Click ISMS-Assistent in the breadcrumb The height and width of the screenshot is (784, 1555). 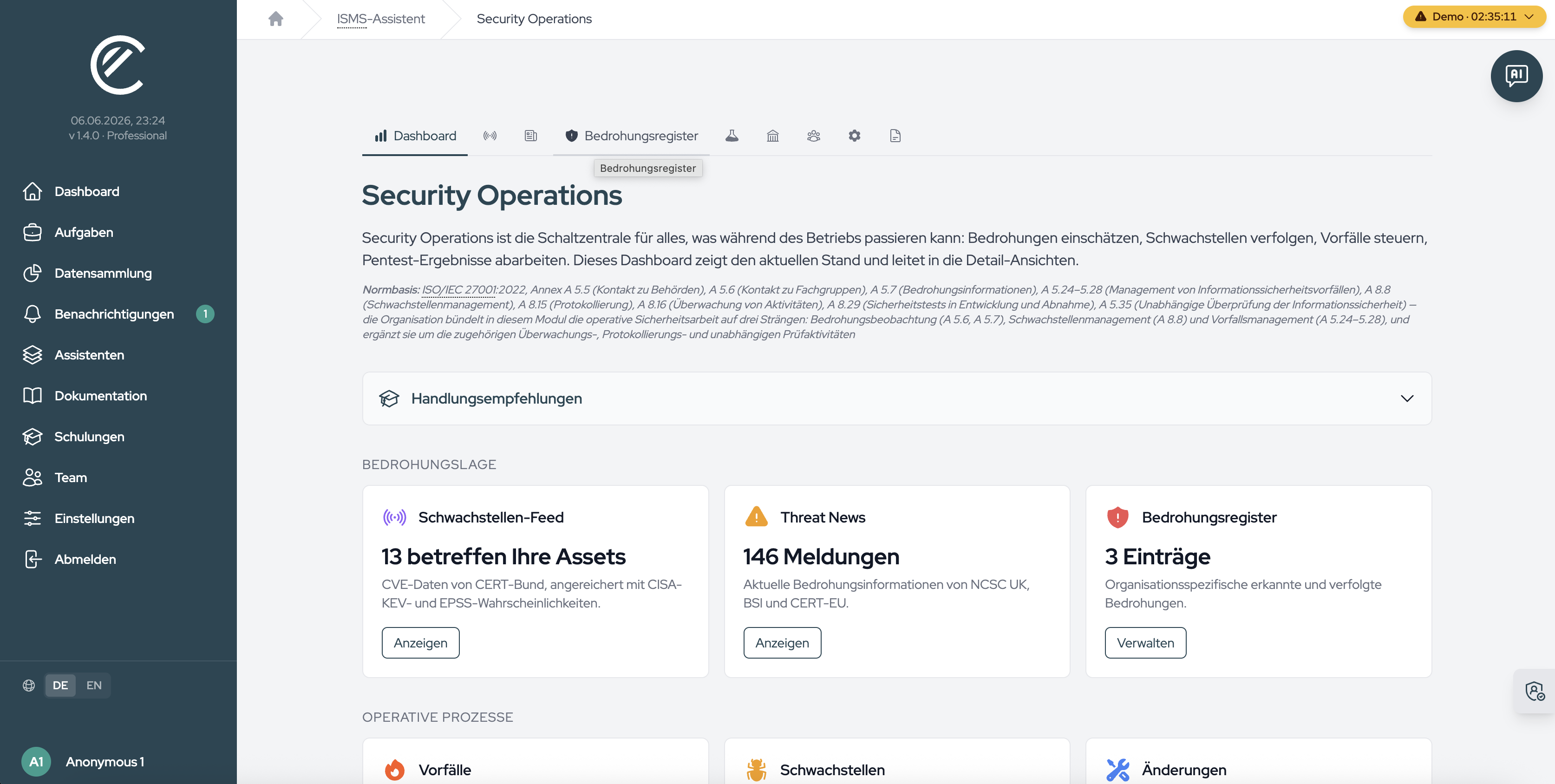[x=381, y=19]
